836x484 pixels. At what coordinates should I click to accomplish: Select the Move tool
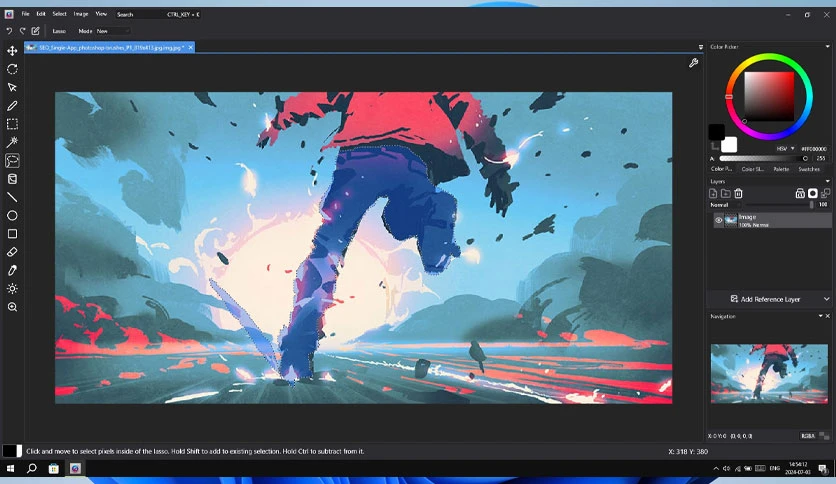tap(12, 51)
